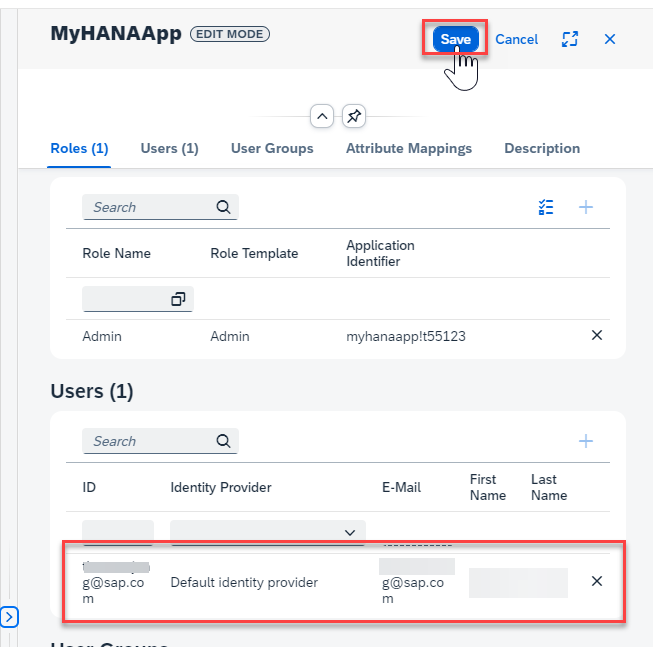Remove the g@sap.com user row
This screenshot has height=647, width=653.
(597, 581)
